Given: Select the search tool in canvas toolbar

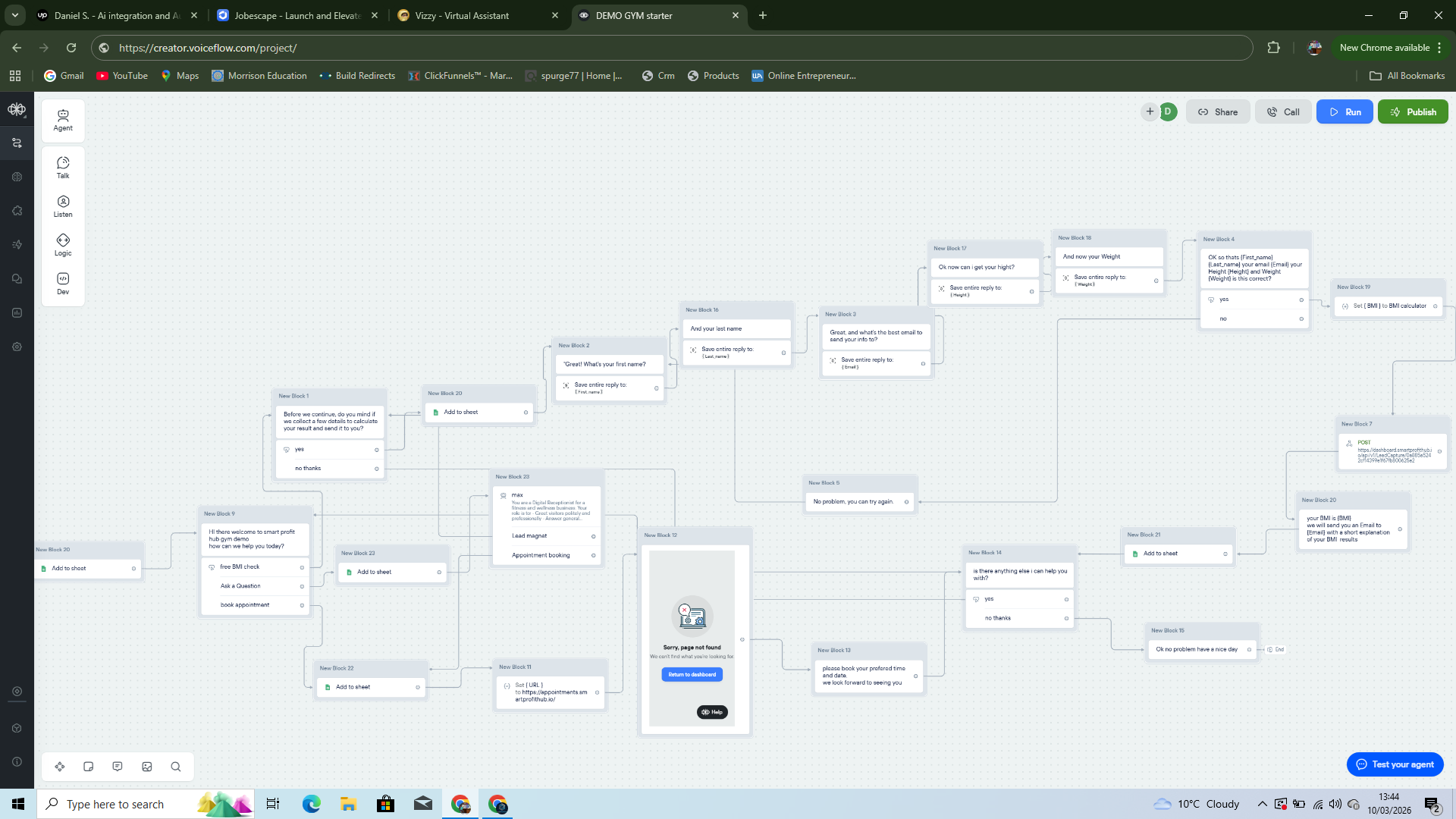Looking at the screenshot, I should (x=176, y=767).
